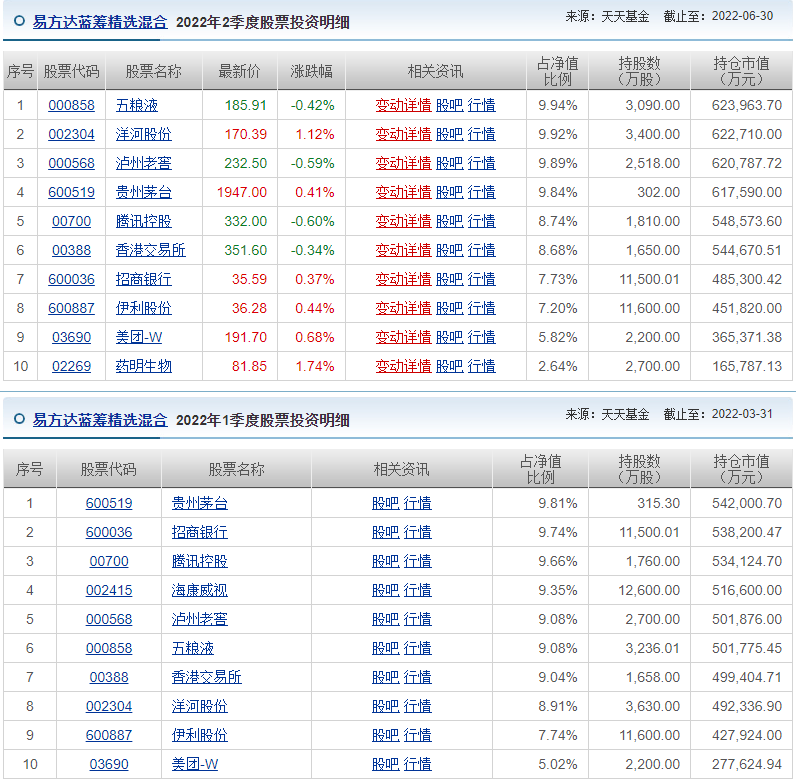Screen dimensions: 796x782
Task: Open 贵州茅台 stock name in Q1 table
Action: tap(200, 503)
